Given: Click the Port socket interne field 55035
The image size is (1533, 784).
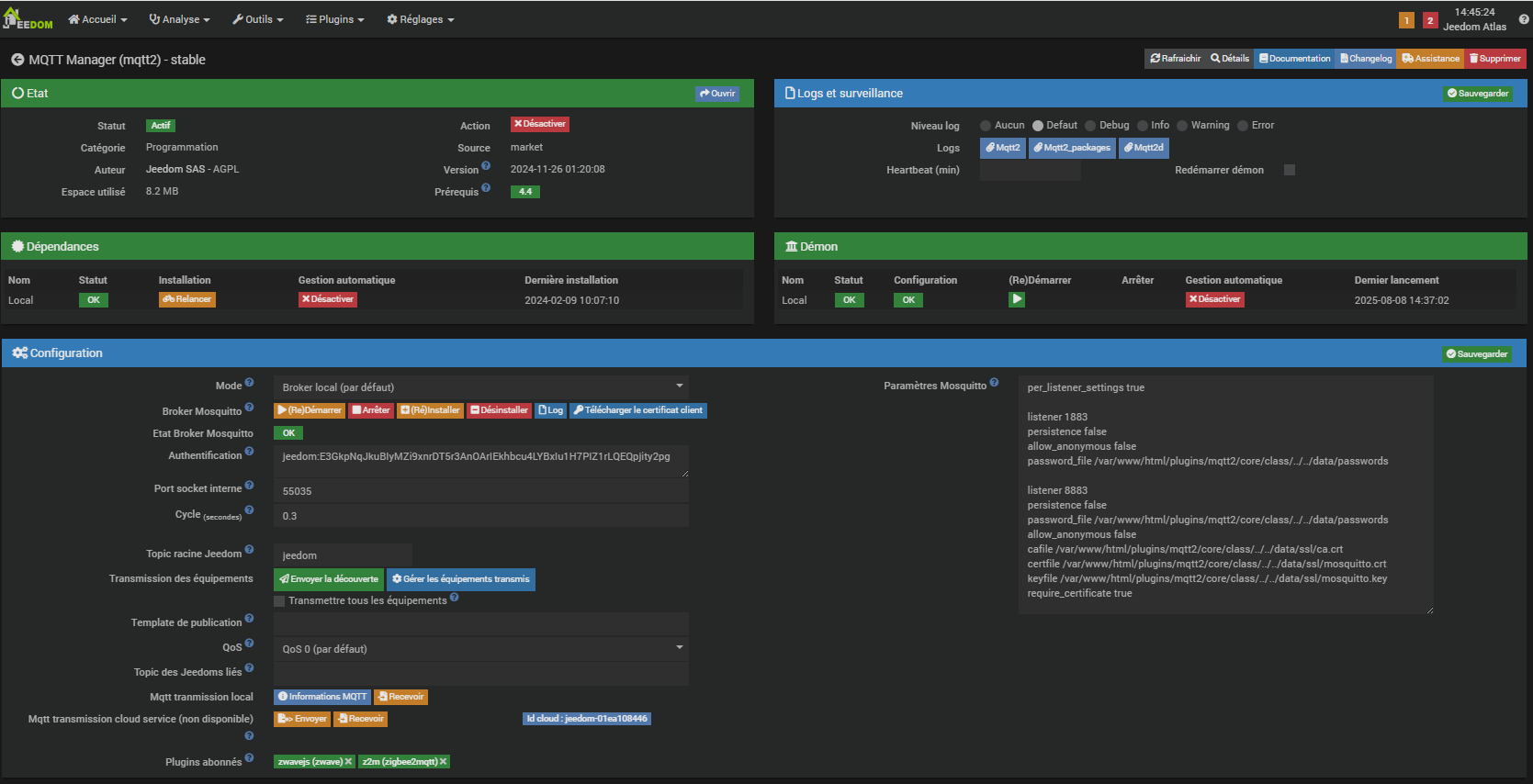Looking at the screenshot, I should [481, 491].
